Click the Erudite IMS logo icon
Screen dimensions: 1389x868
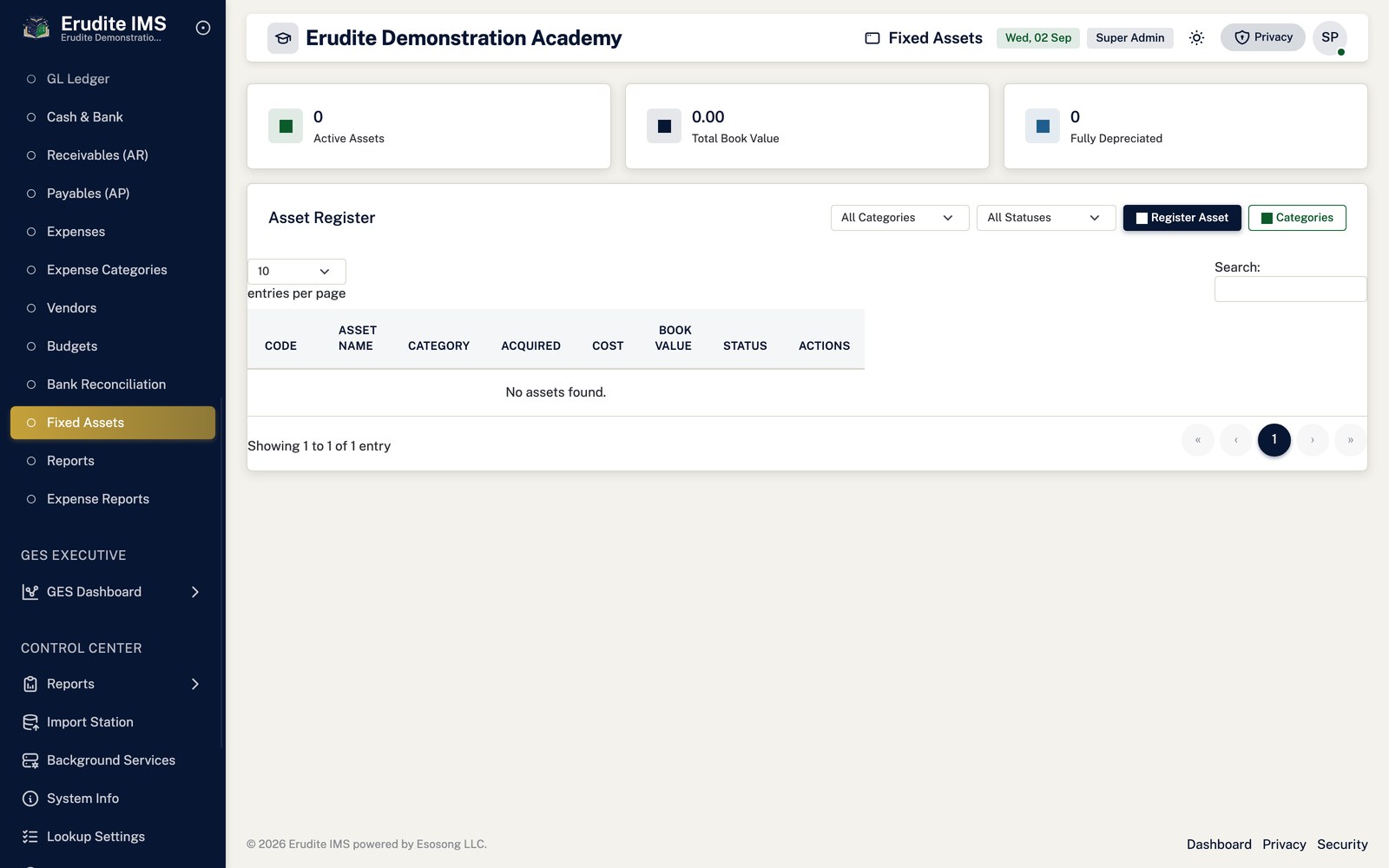(36, 28)
